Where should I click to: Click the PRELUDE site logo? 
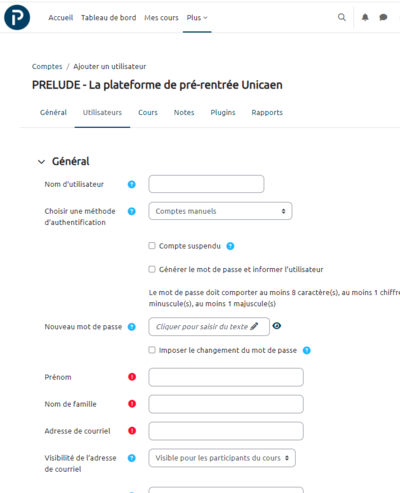(17, 17)
